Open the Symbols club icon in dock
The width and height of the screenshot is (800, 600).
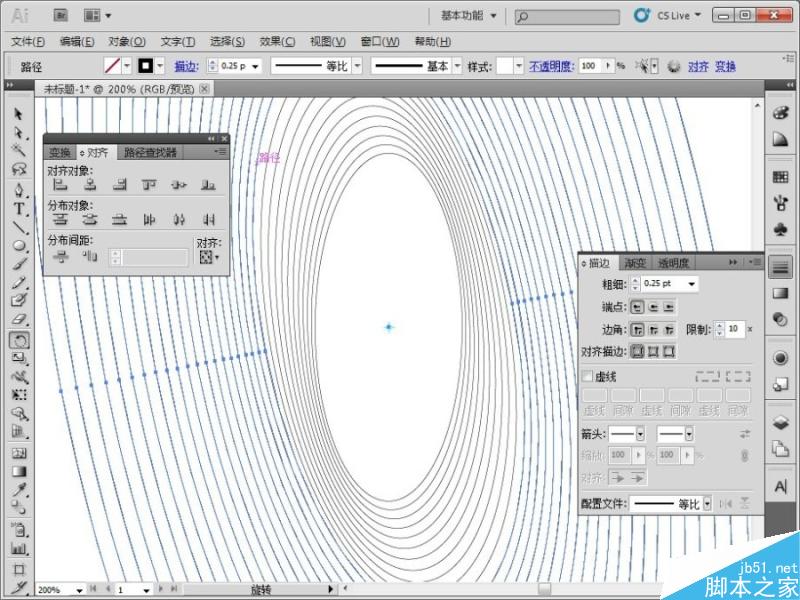pos(780,229)
